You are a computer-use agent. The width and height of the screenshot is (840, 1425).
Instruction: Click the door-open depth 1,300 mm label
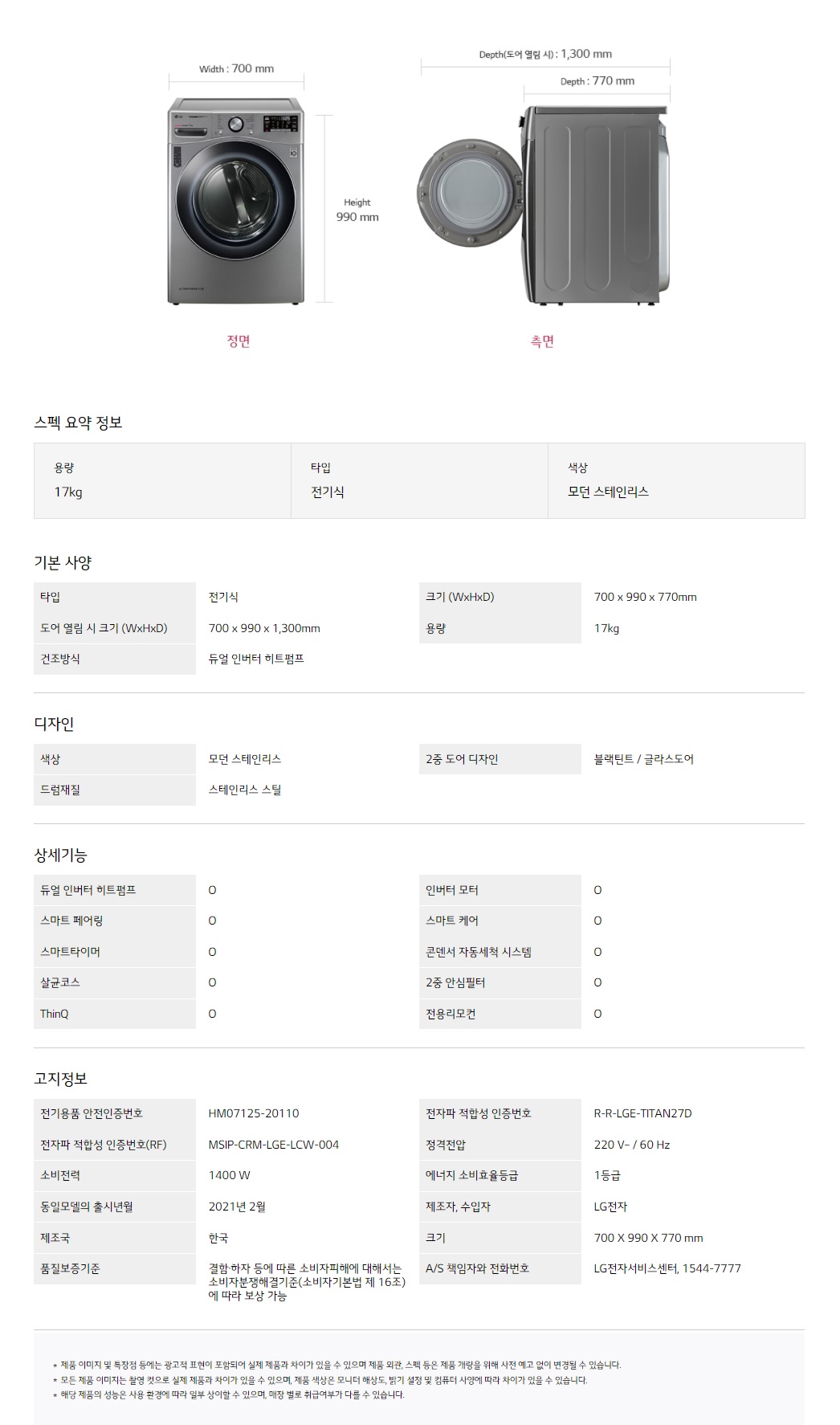tap(545, 55)
